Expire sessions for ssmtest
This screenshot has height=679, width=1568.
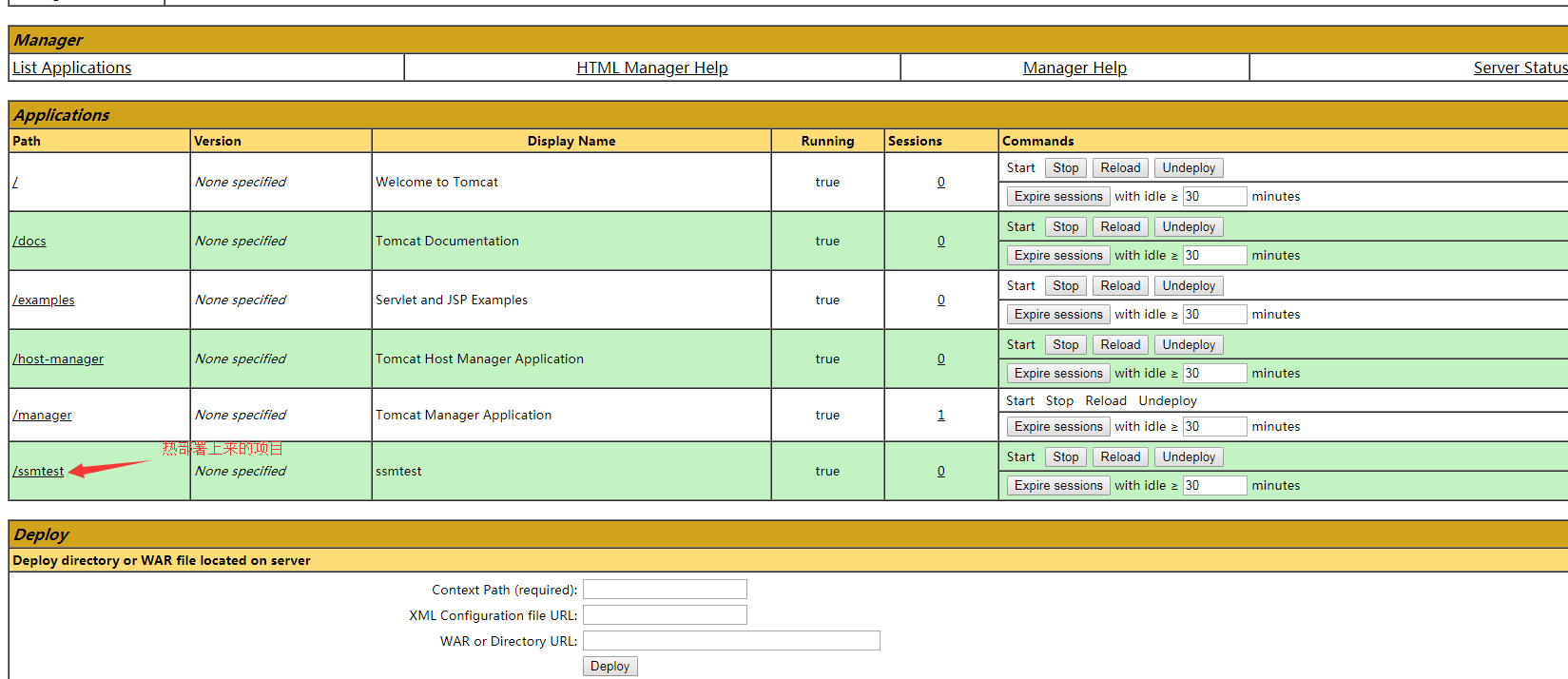1058,485
